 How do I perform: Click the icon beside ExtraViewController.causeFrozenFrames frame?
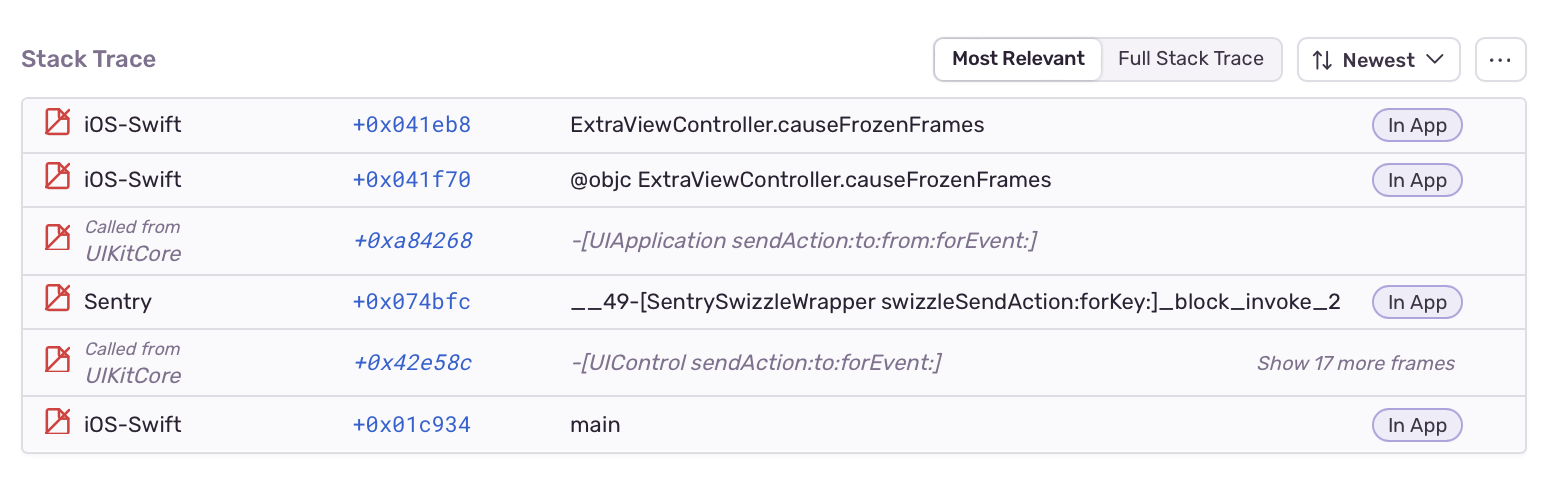pos(58,125)
